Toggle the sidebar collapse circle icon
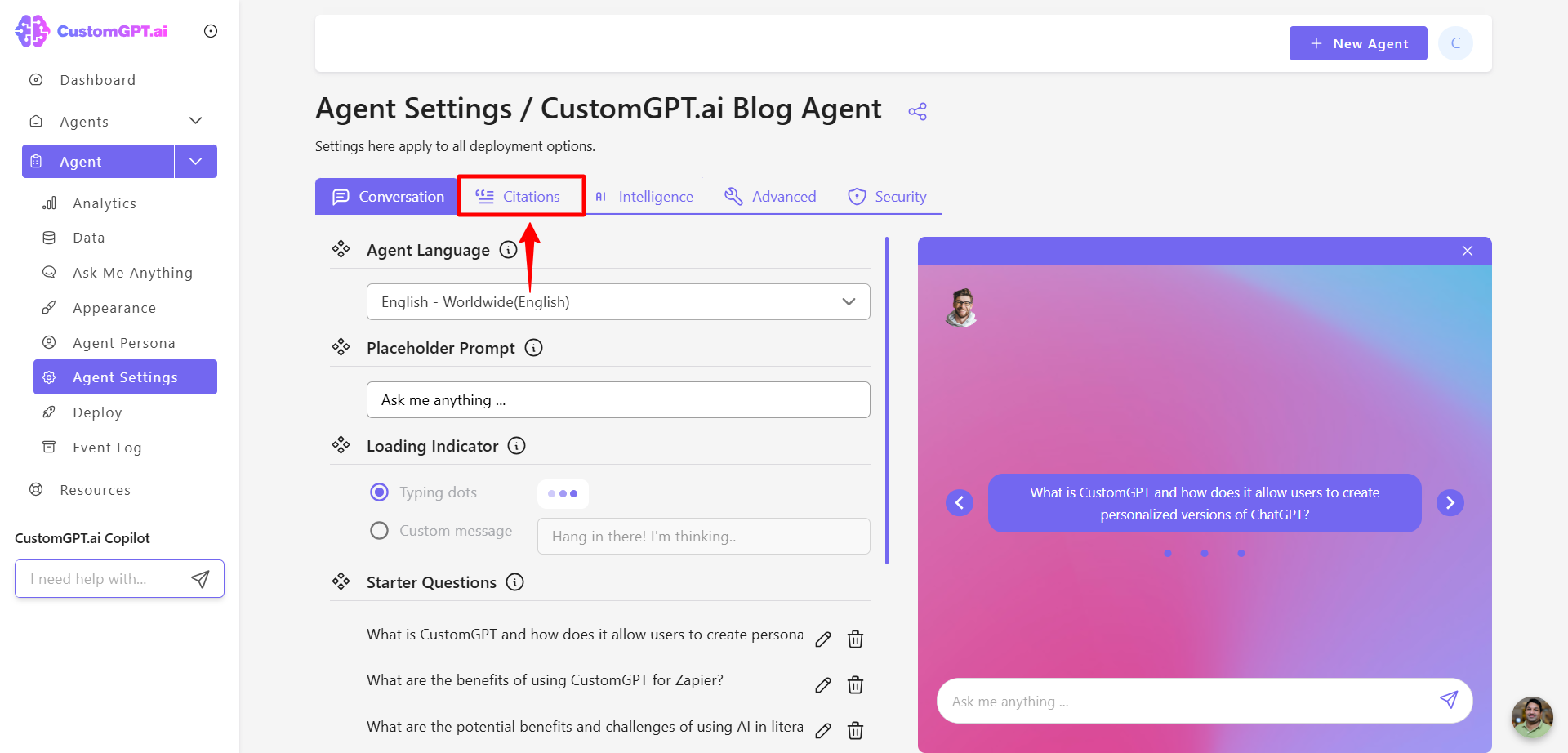The image size is (1568, 753). coord(211,31)
